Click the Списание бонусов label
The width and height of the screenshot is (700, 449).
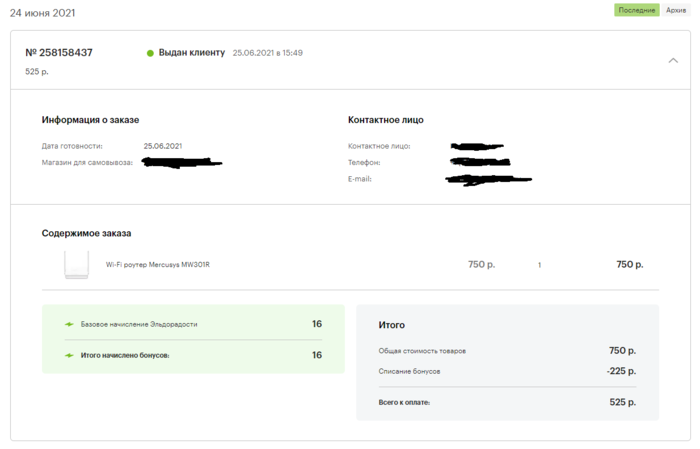pyautogui.click(x=409, y=371)
